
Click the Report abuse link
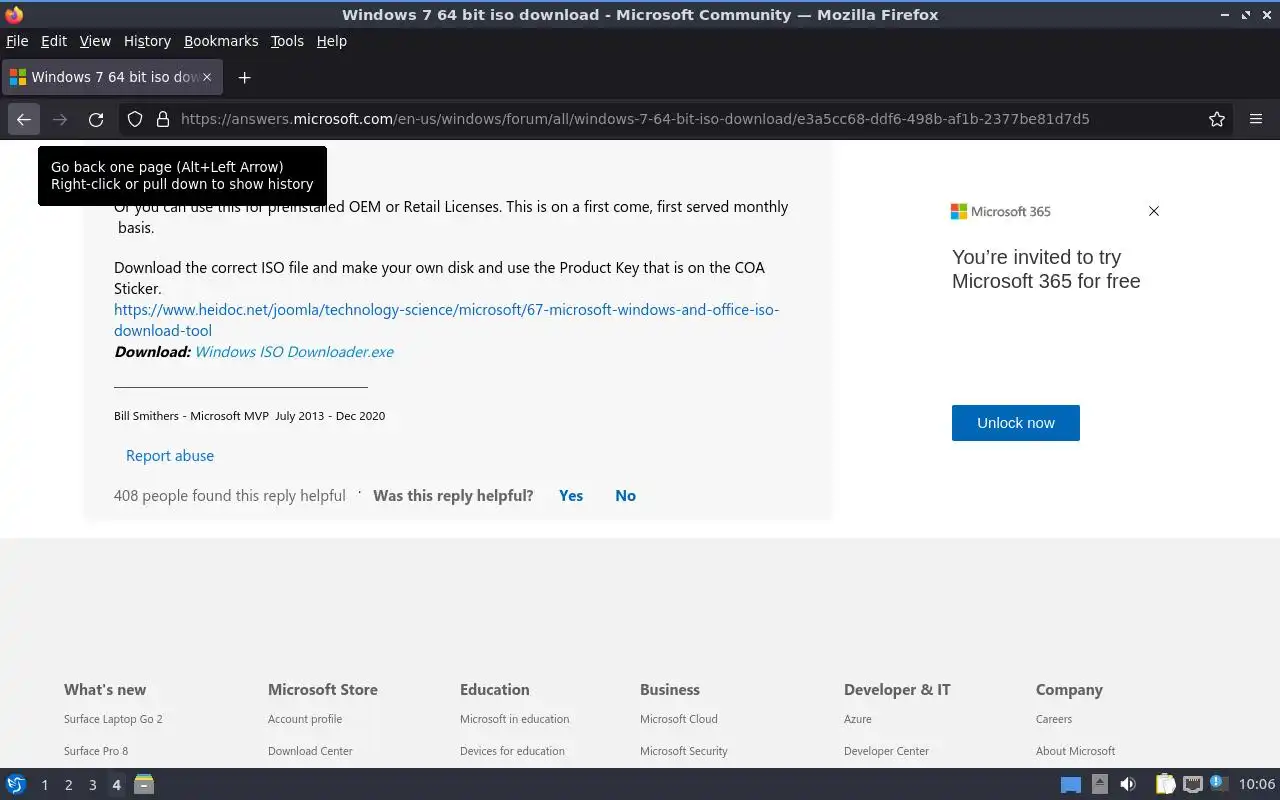tap(170, 456)
